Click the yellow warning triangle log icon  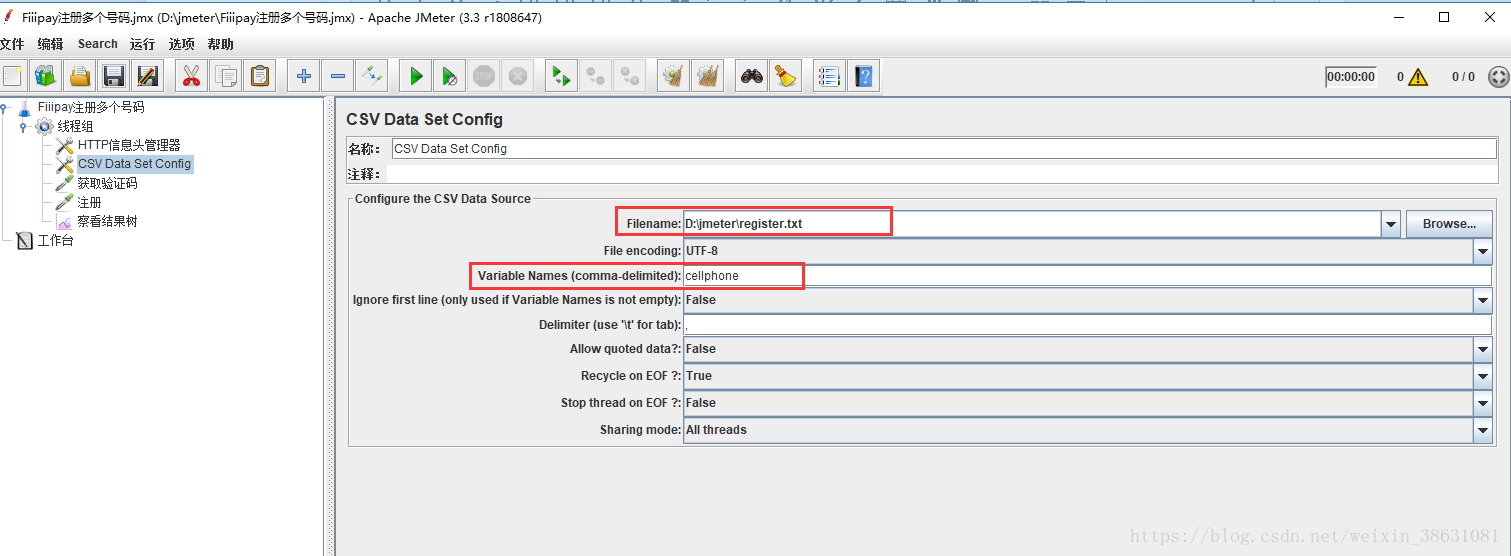[1418, 77]
